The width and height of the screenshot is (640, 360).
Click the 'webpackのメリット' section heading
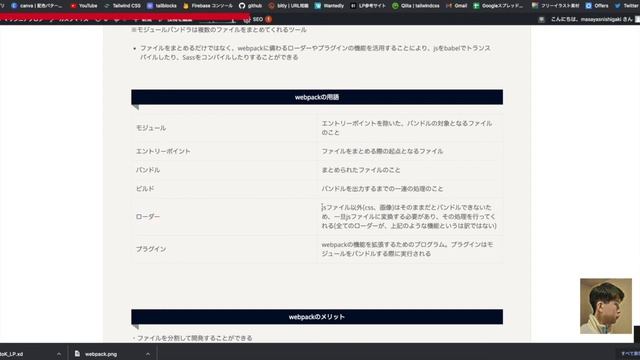click(317, 317)
